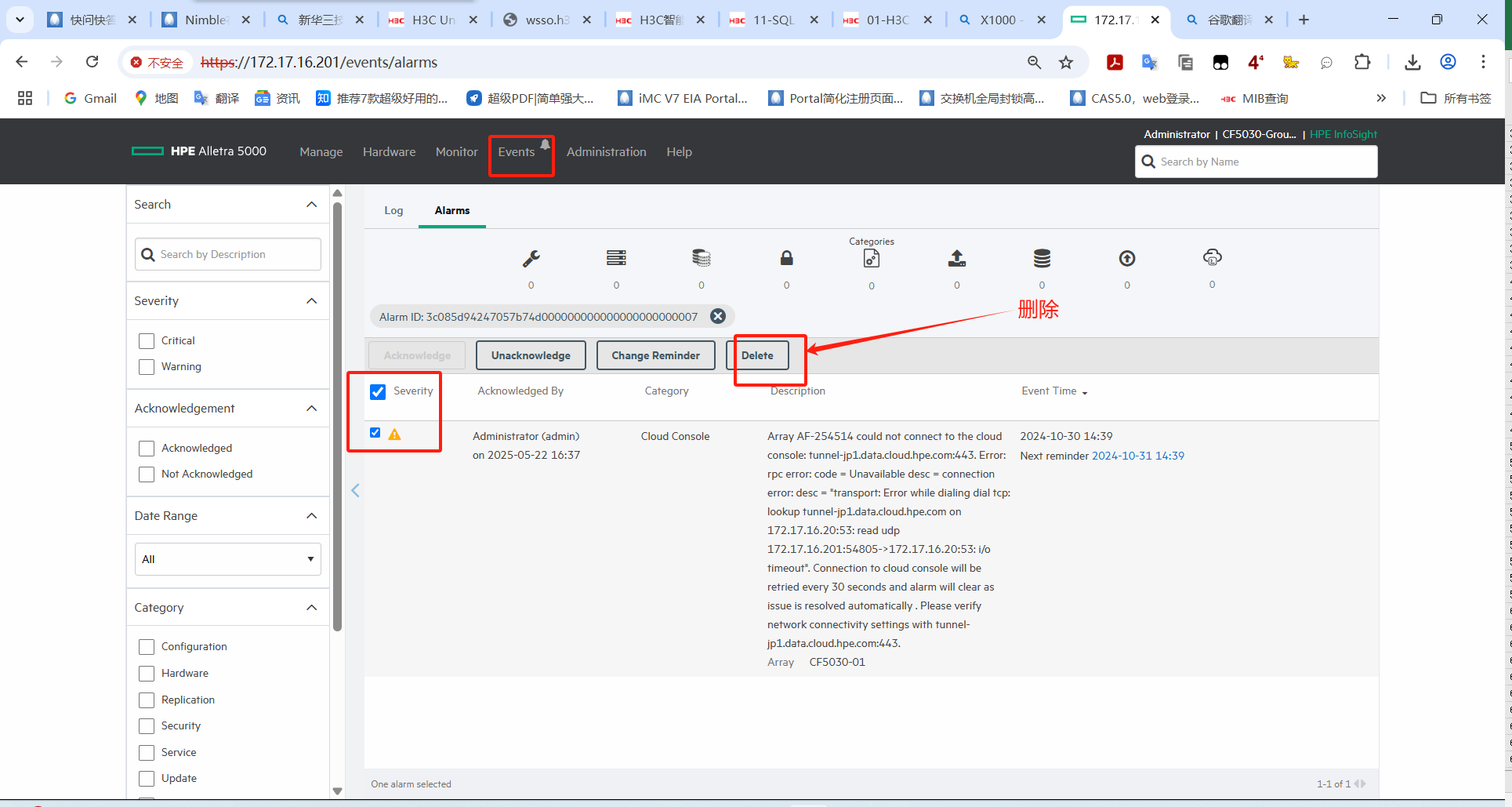This screenshot has height=807, width=1512.
Task: Bookmark this page with star icon
Action: point(1066,62)
